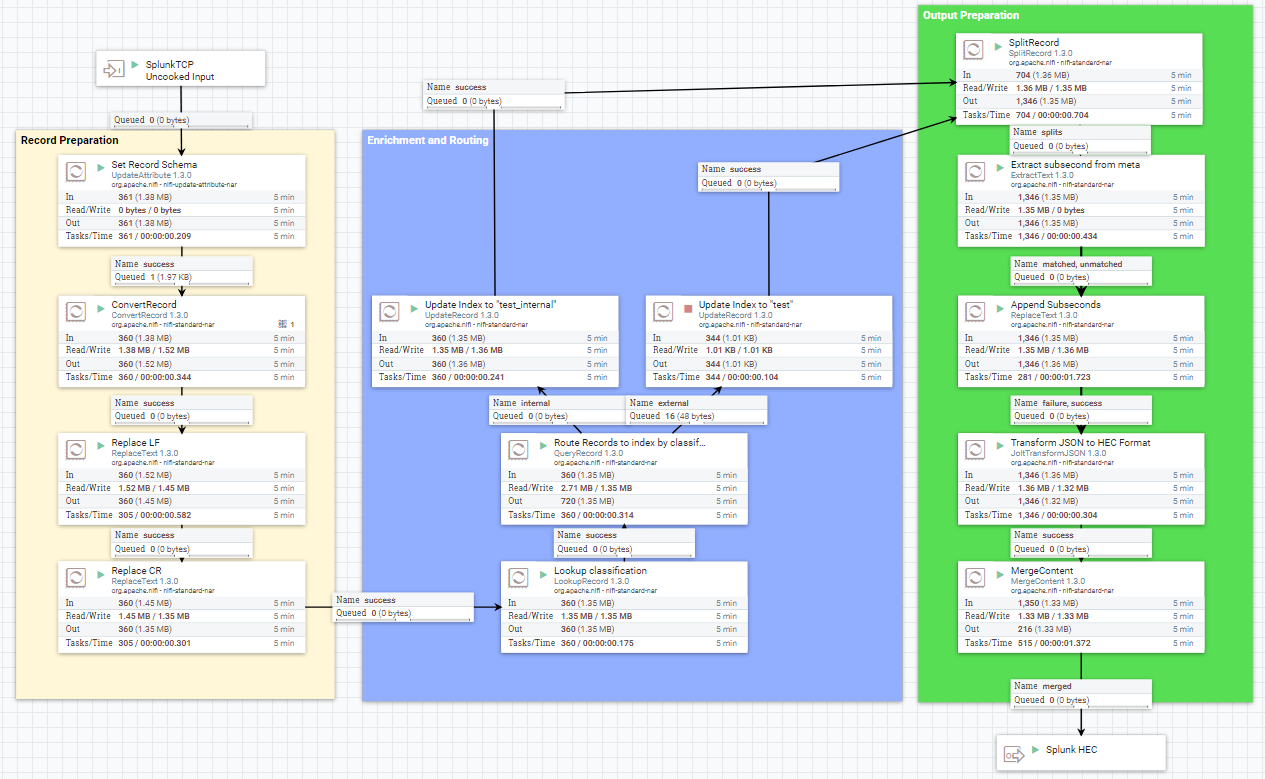Click the running indicator on Append Subseconds
1265x779 pixels.
[x=999, y=308]
